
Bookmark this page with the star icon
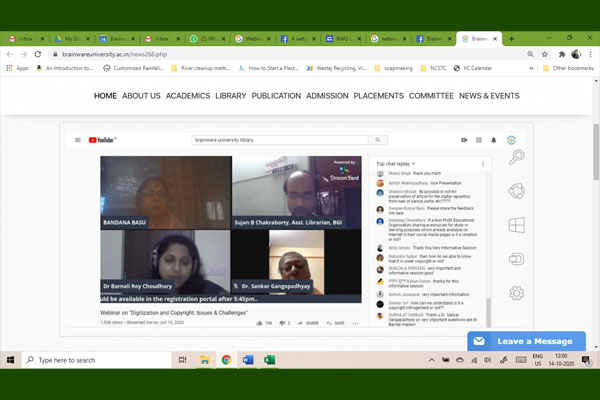pyautogui.click(x=545, y=54)
